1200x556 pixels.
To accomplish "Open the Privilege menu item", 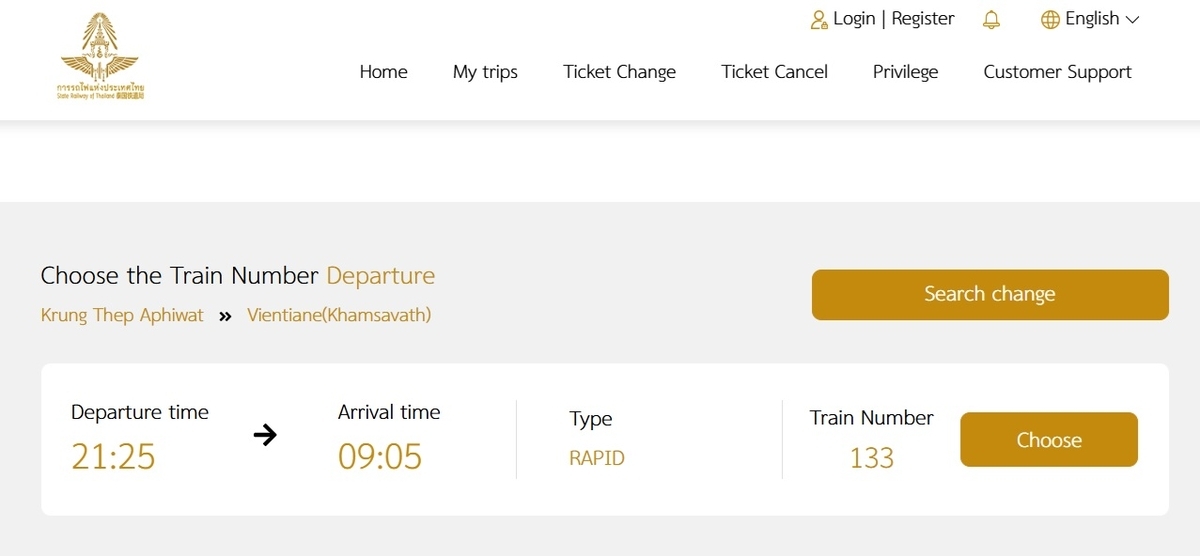I will pos(905,72).
